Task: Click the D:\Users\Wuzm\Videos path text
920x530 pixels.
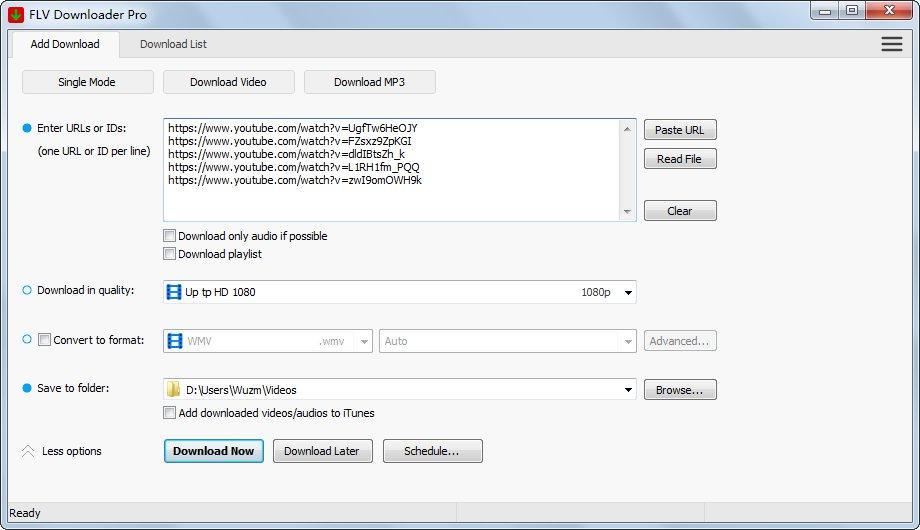Action: [x=241, y=390]
